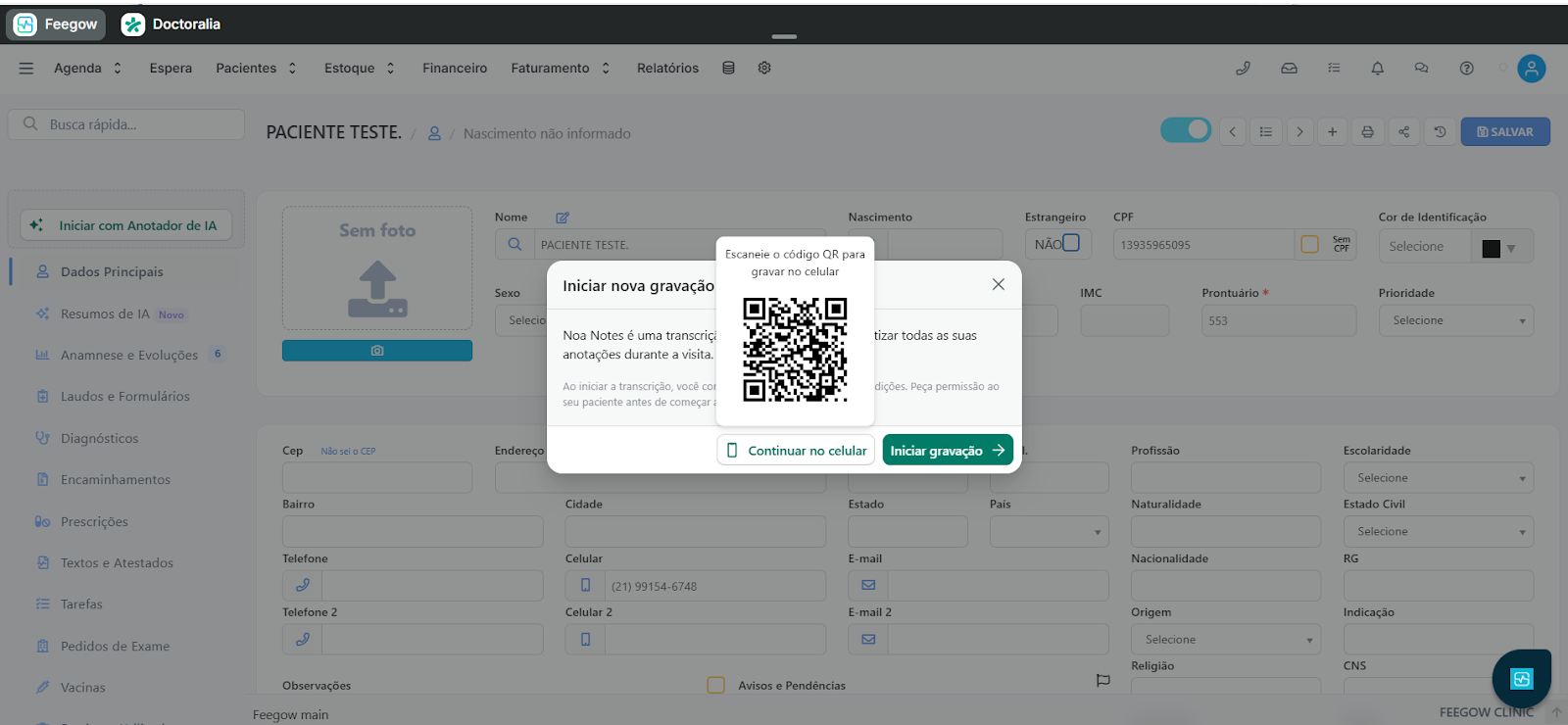Click the Sem foto upload area
This screenshot has width=1568, height=725.
[x=377, y=267]
